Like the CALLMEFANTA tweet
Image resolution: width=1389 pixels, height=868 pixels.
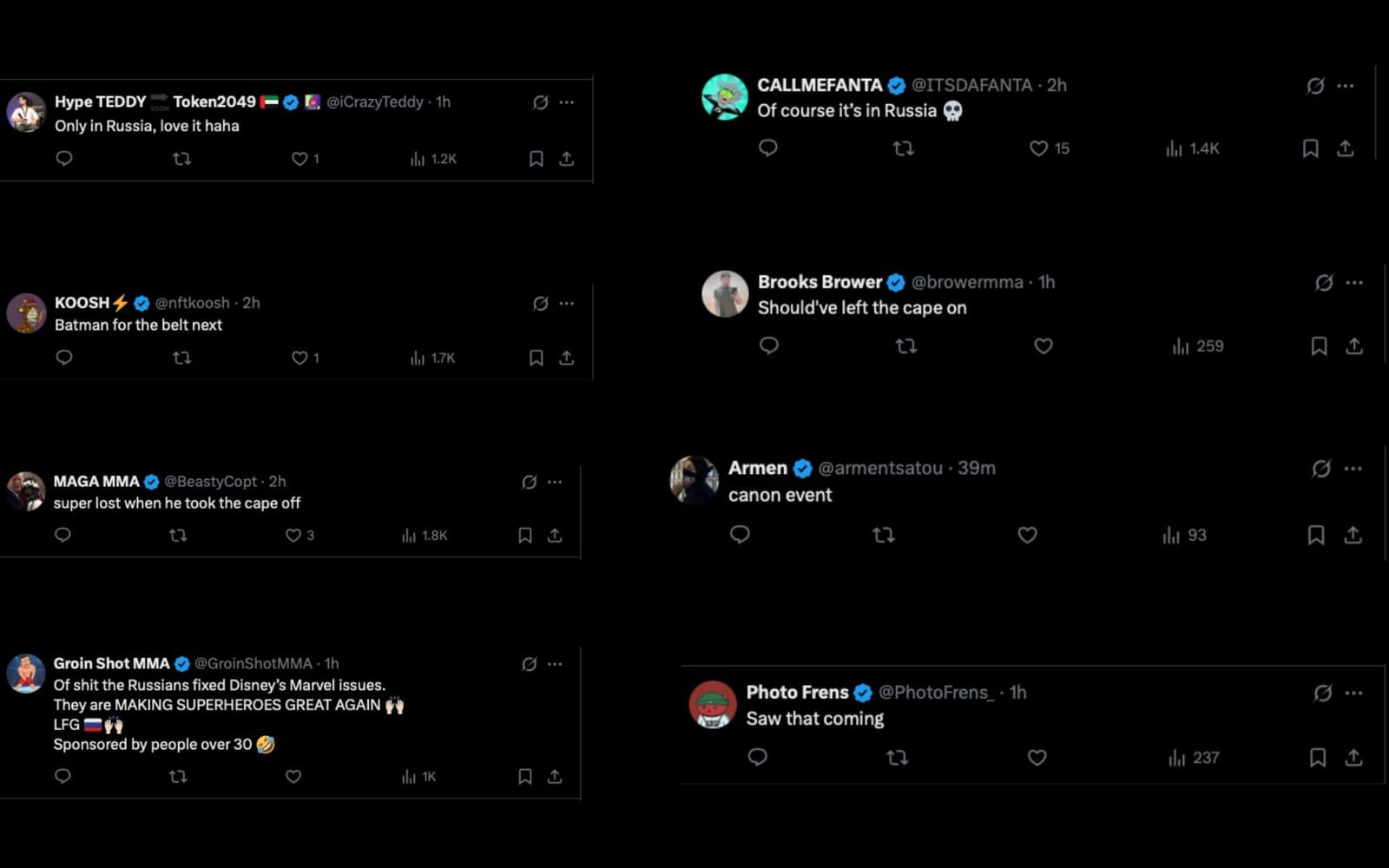point(1038,148)
